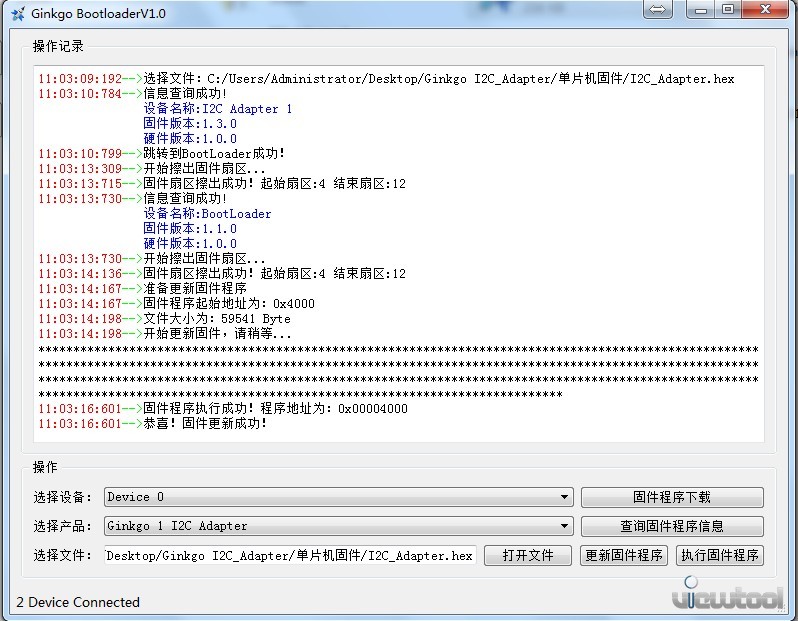Click the 更新固件程序 button
Screen dimensions: 798x621
tap(623, 555)
